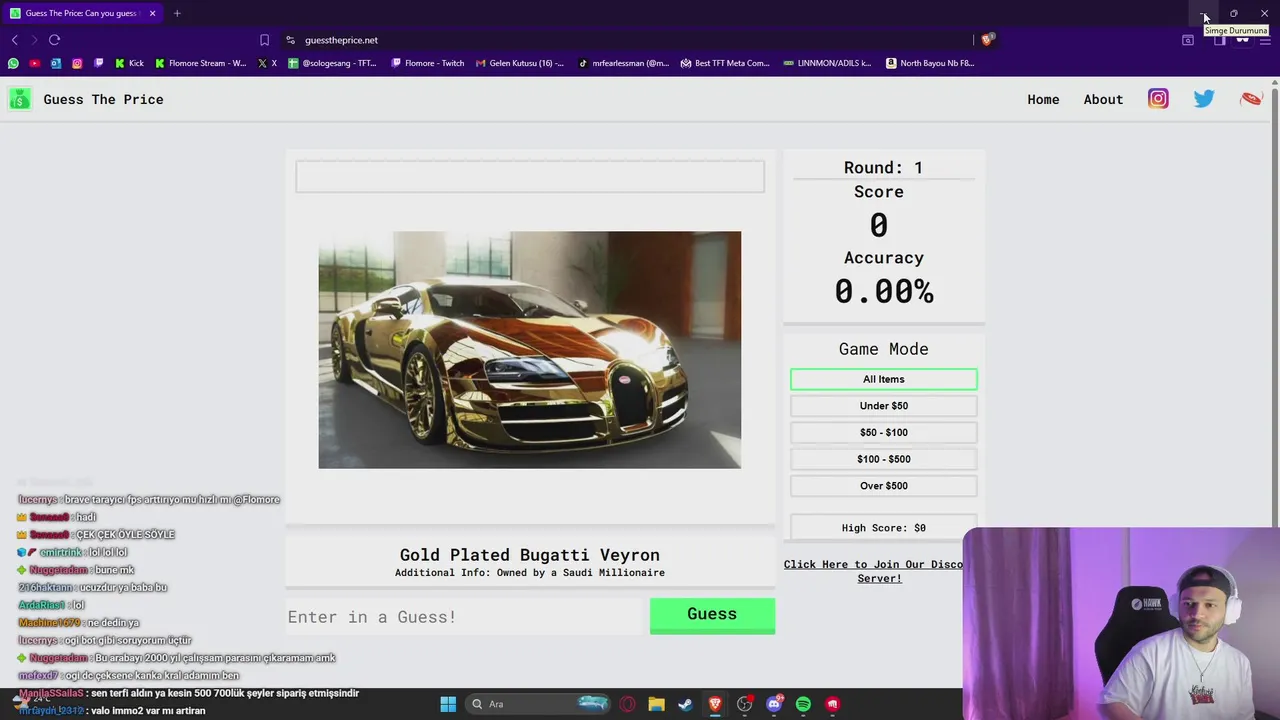Open a new browser tab
This screenshot has height=720, width=1280.
pyautogui.click(x=177, y=13)
